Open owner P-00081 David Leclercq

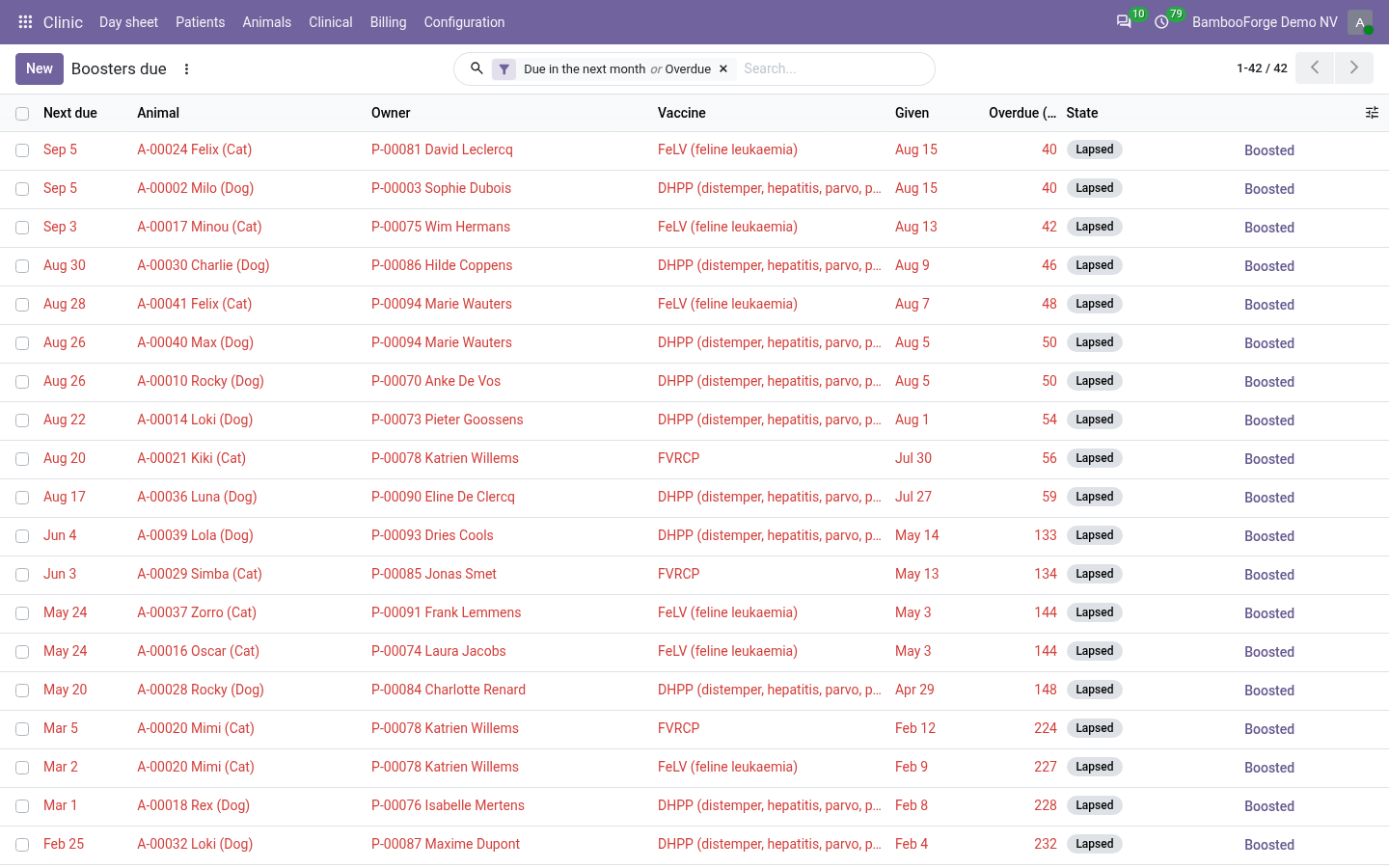pos(442,149)
